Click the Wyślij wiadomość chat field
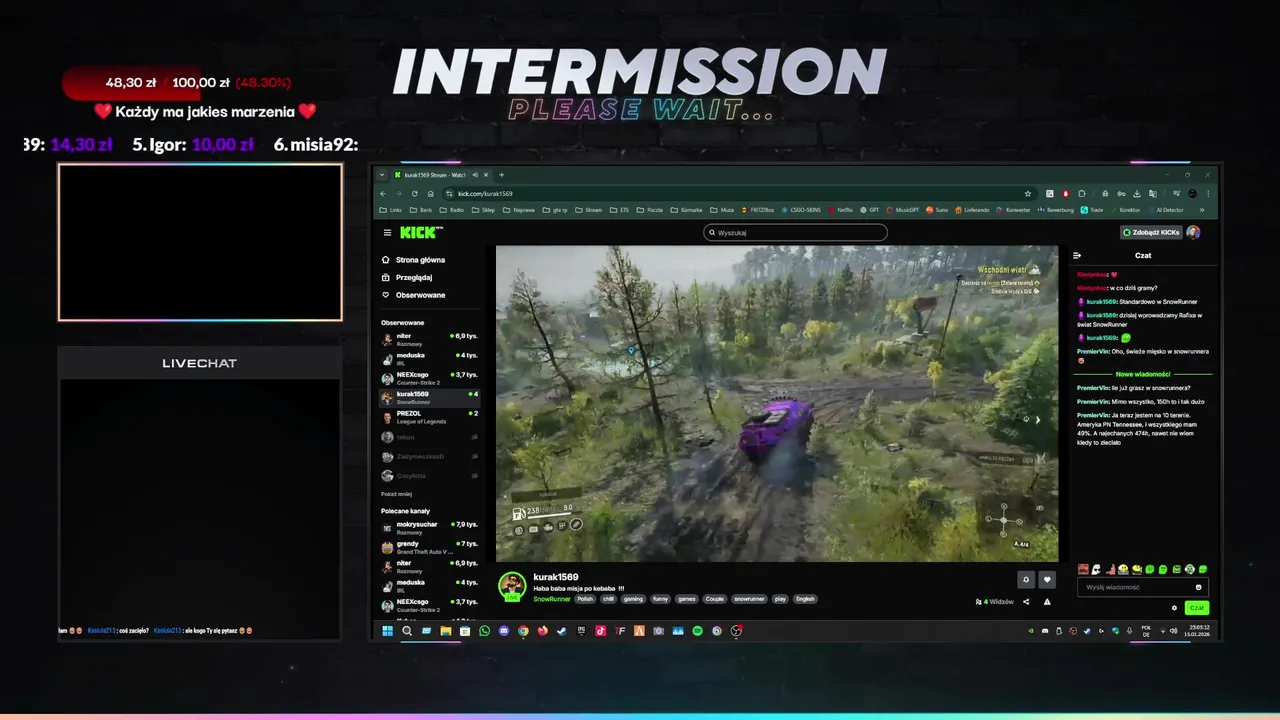Viewport: 1280px width, 720px height. point(1143,587)
